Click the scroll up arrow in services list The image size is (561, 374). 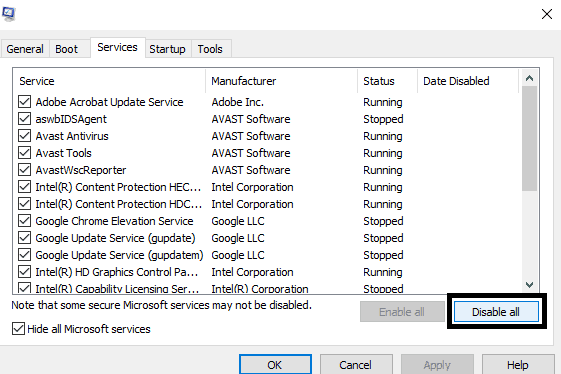click(530, 78)
